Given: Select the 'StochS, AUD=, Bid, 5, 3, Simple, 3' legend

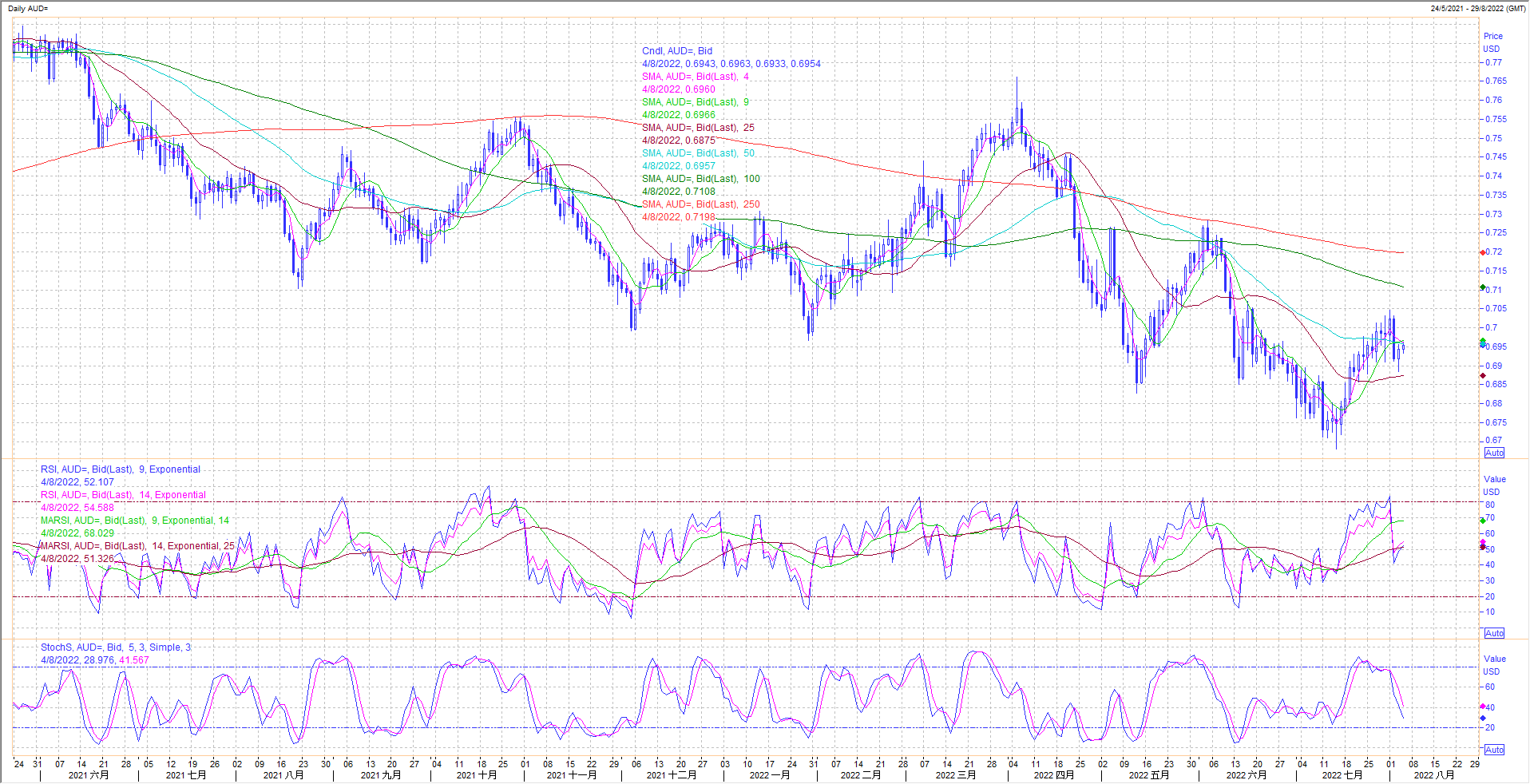Looking at the screenshot, I should pyautogui.click(x=116, y=647).
